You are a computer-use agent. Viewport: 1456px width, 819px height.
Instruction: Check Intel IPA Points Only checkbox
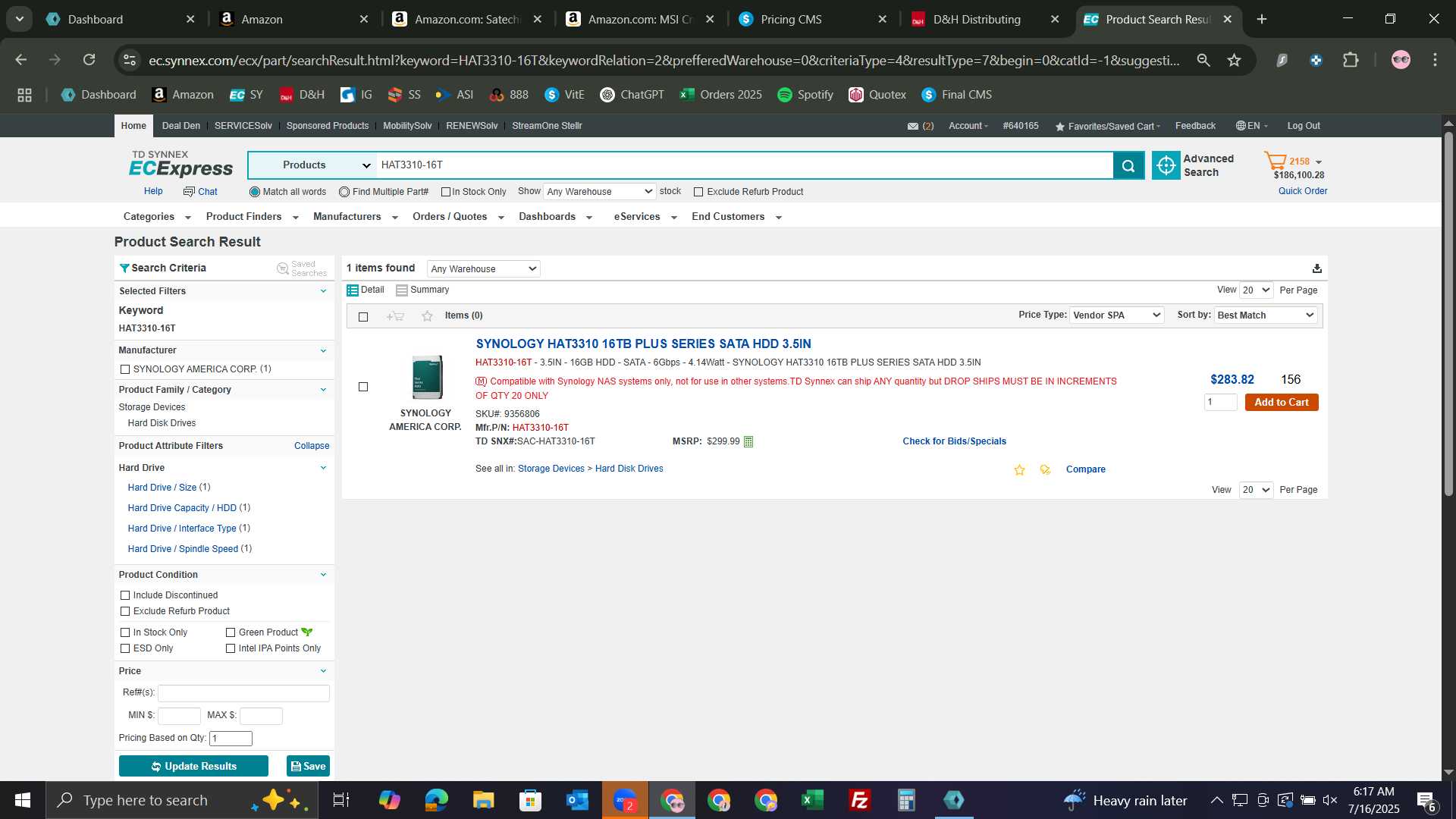tap(231, 648)
